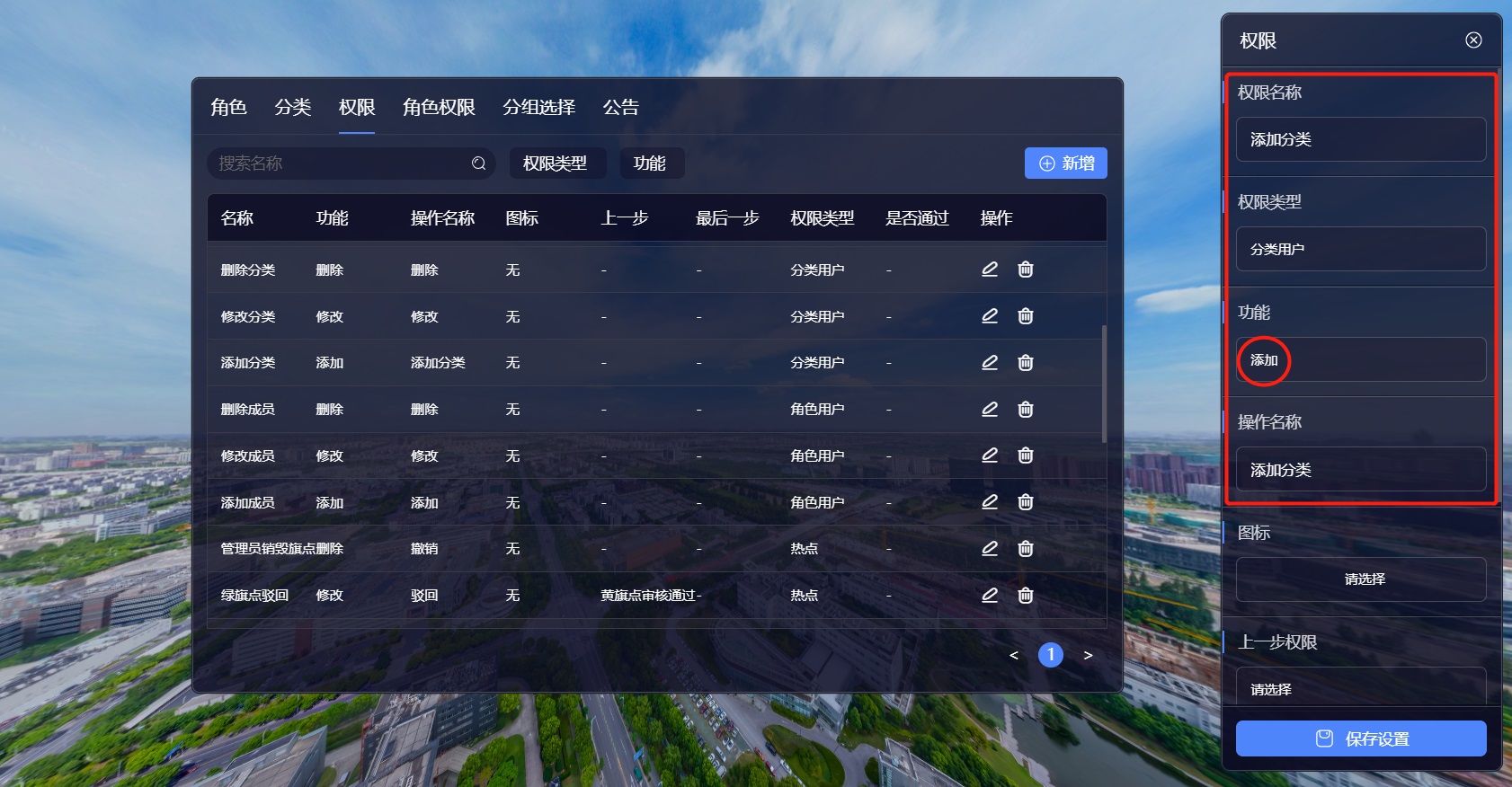The width and height of the screenshot is (1512, 787).
Task: Edit the 删除成员 row with pencil icon
Action: 990,410
